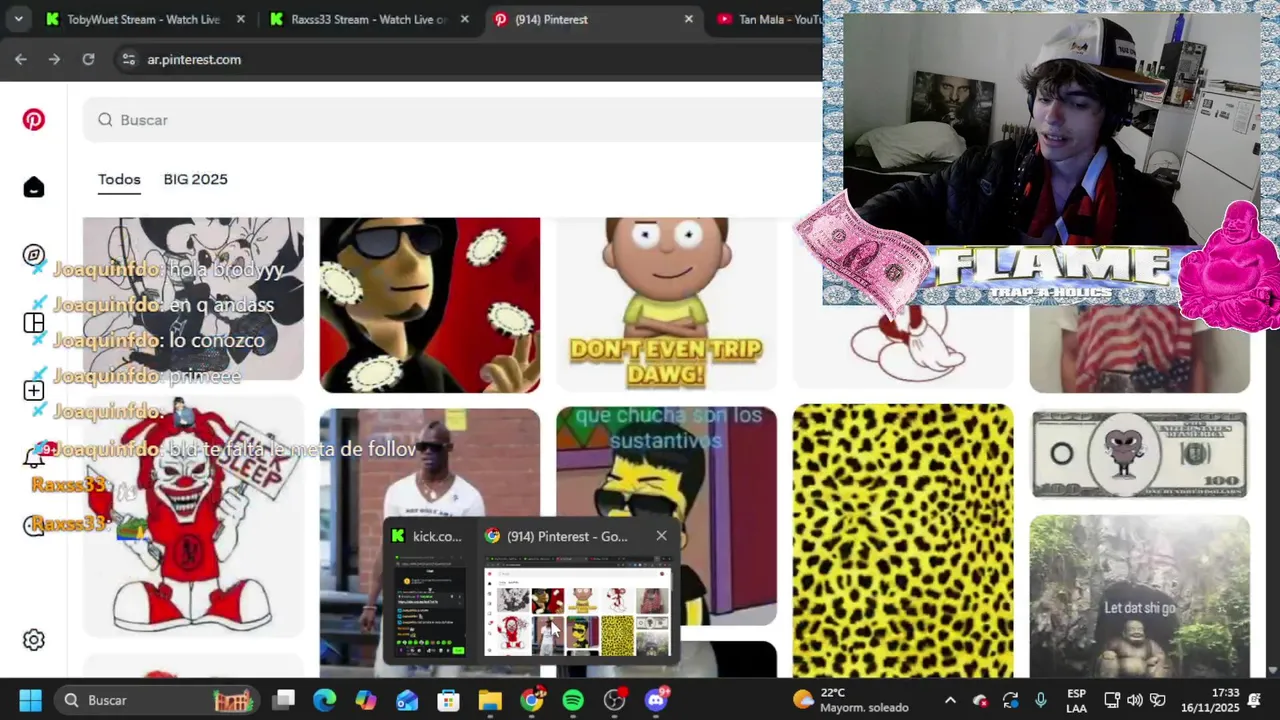This screenshot has height=720, width=1280.
Task: Switch to the Raxss33 Stream tab
Action: click(x=366, y=19)
